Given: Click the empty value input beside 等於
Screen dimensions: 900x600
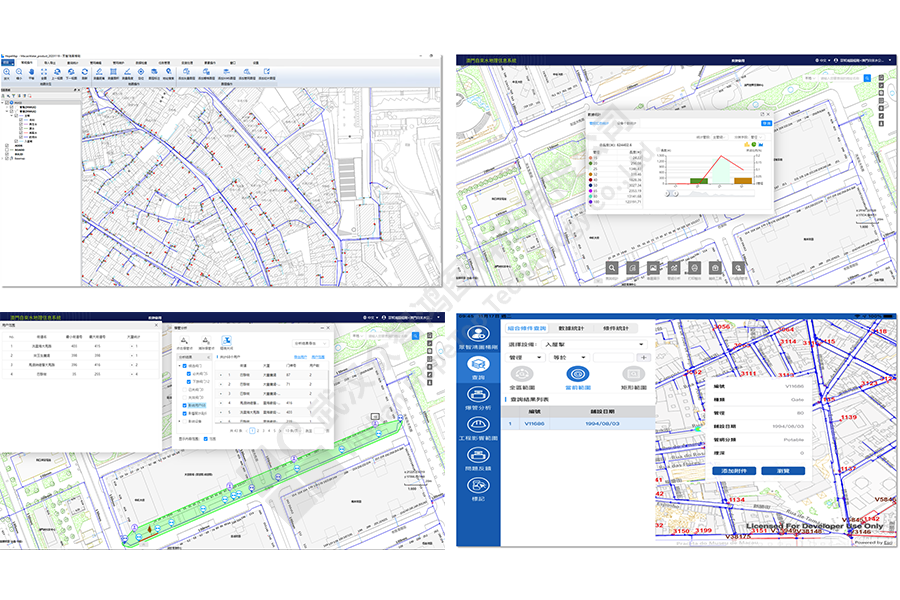Looking at the screenshot, I should tap(613, 358).
